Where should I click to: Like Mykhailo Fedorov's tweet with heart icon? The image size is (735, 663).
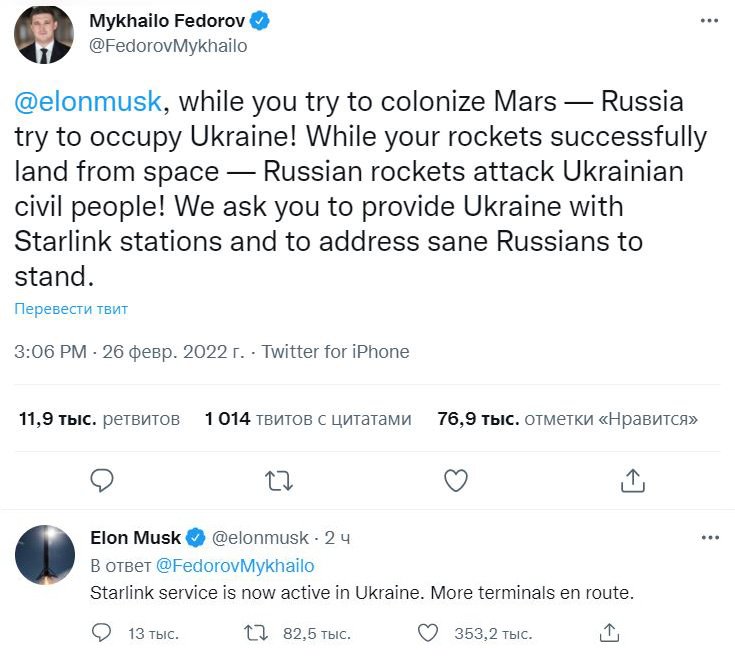[x=456, y=481]
